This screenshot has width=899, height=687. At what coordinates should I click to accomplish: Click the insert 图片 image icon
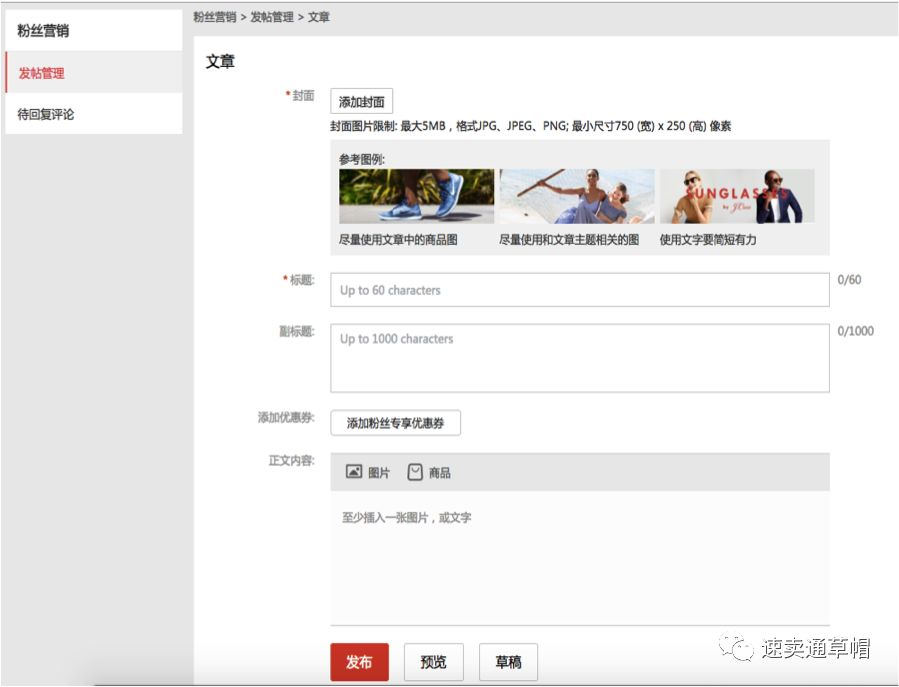click(x=354, y=471)
